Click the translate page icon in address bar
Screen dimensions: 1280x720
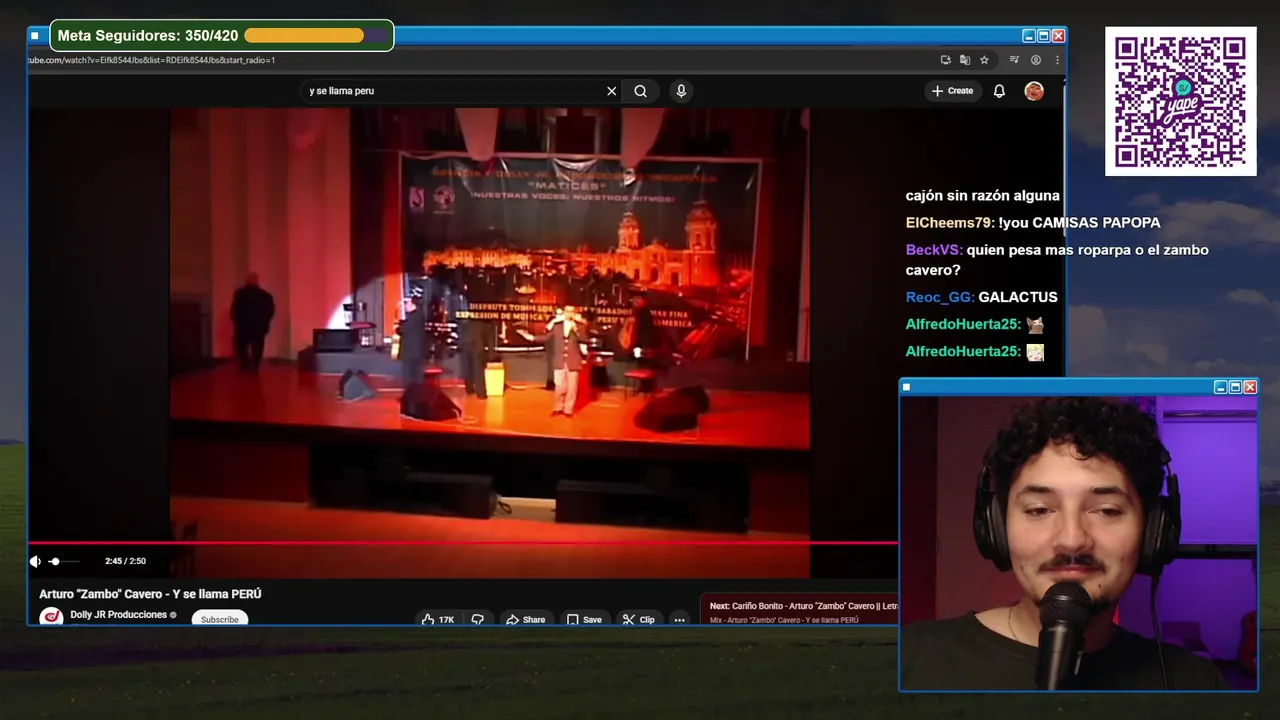pyautogui.click(x=965, y=60)
